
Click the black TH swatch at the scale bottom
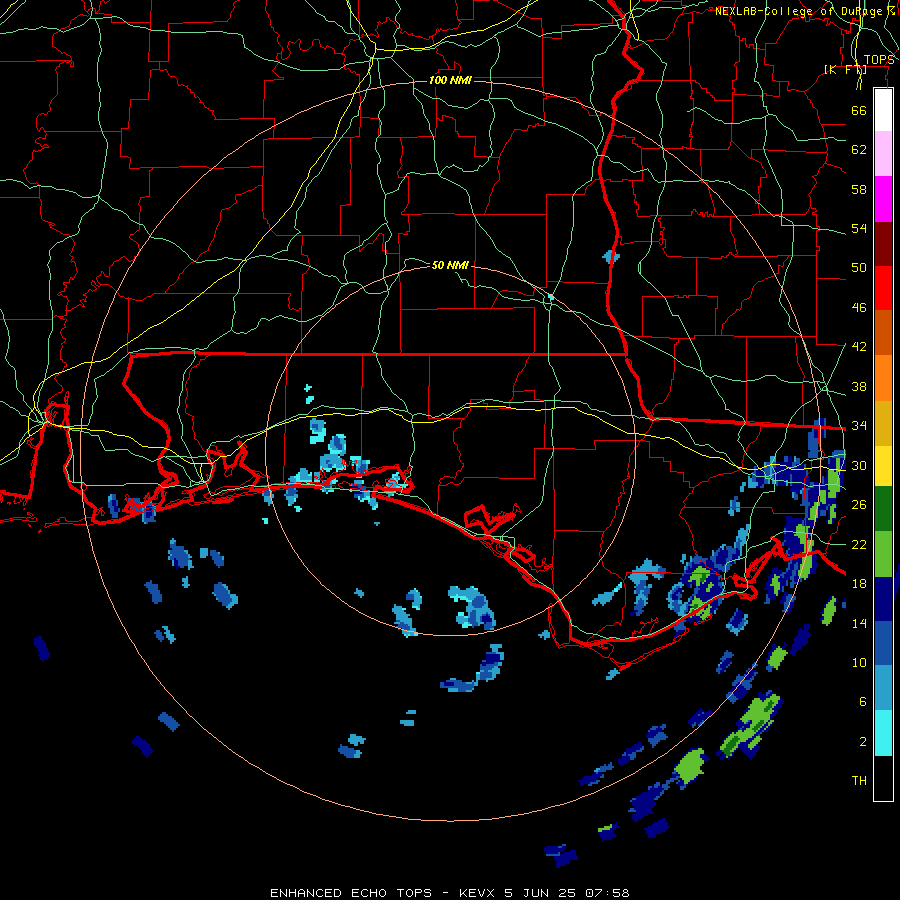click(883, 778)
